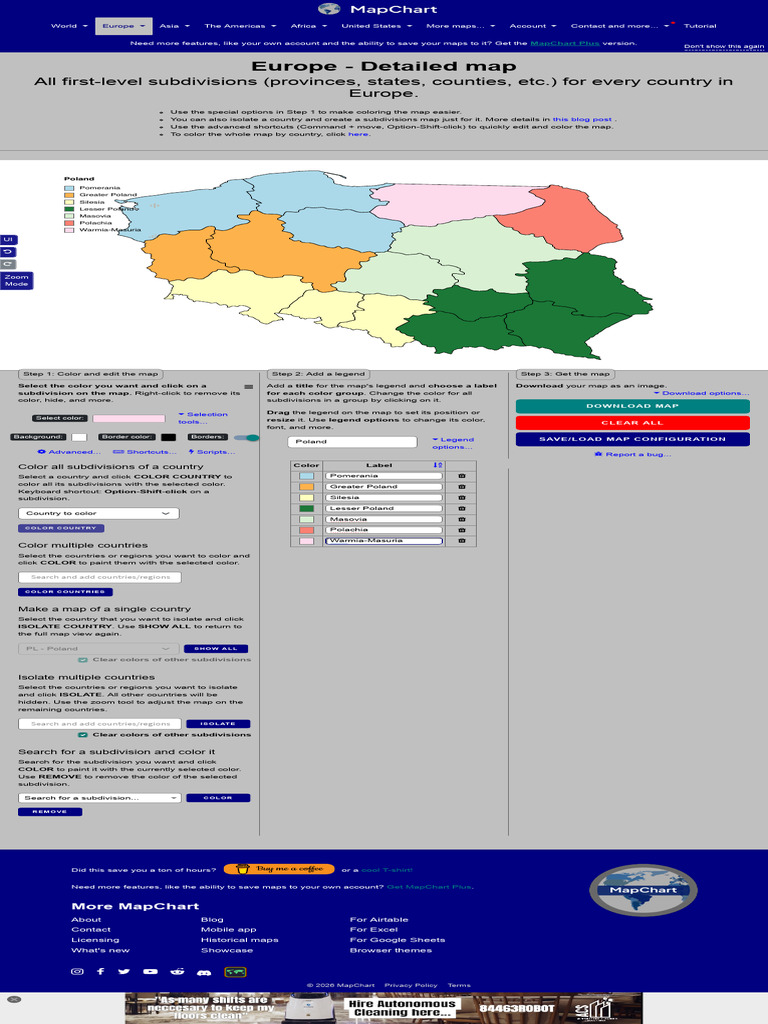Screen dimensions: 768x1024
Task: Delete the Warmia-Masuria legend row trash icon
Action: point(462,541)
